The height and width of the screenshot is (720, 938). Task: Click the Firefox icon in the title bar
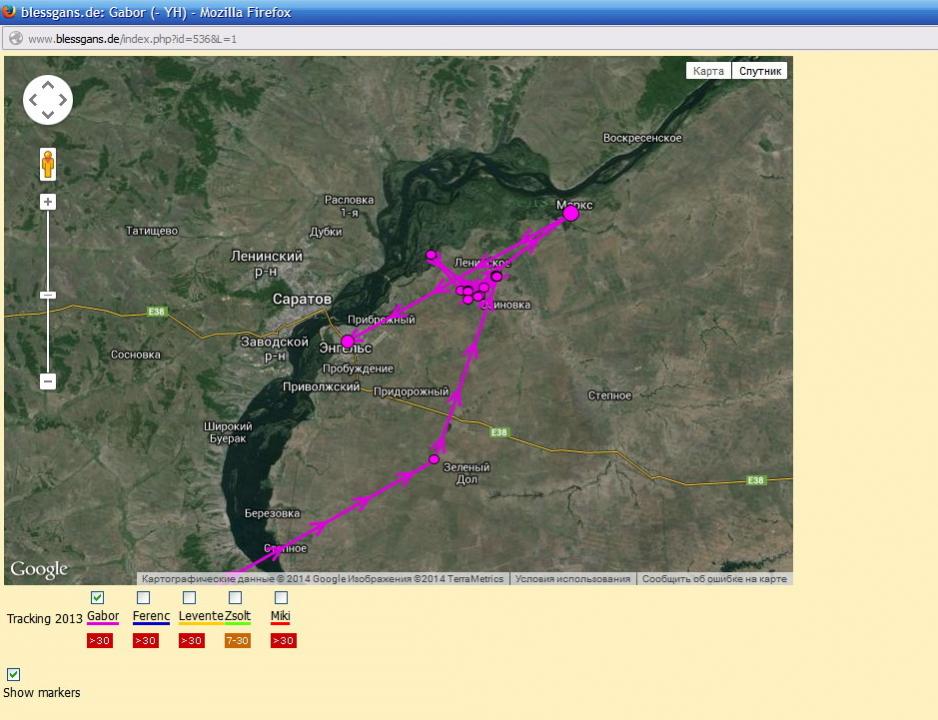tap(10, 11)
